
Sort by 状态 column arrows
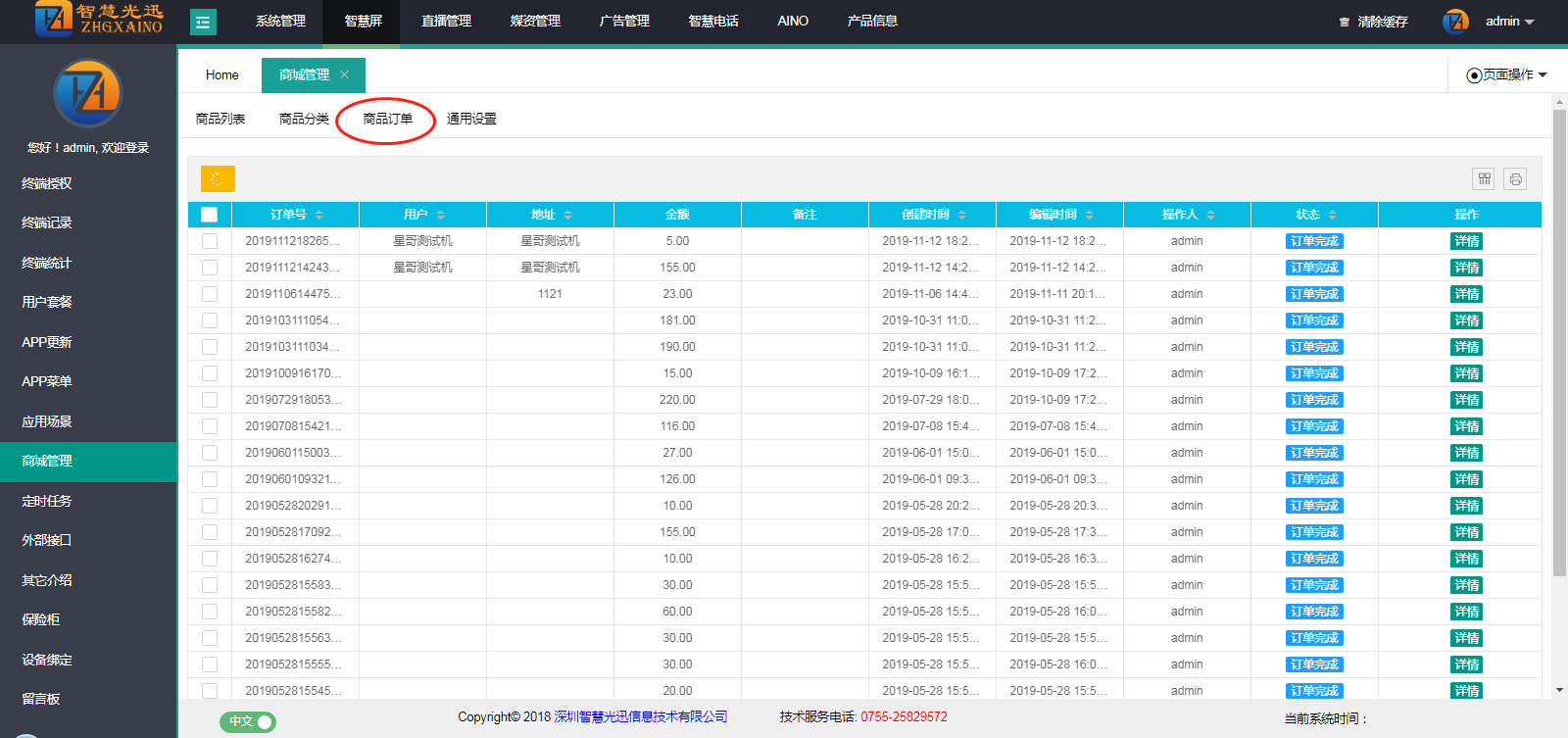1333,215
